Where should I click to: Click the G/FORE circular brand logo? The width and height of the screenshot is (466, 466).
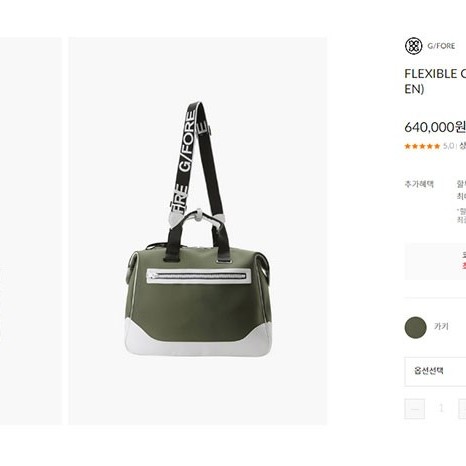tap(413, 46)
